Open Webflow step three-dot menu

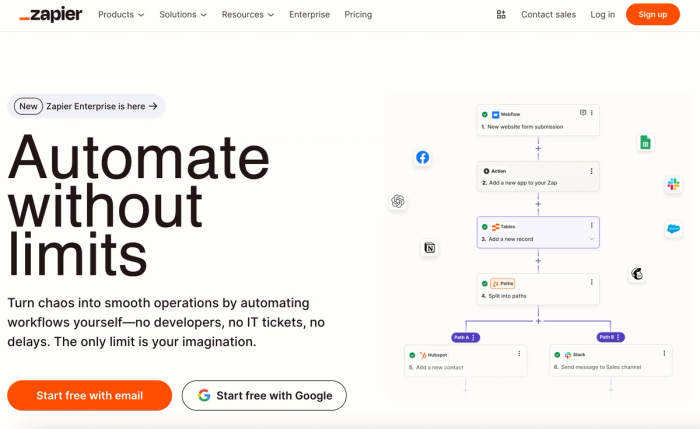(x=592, y=113)
